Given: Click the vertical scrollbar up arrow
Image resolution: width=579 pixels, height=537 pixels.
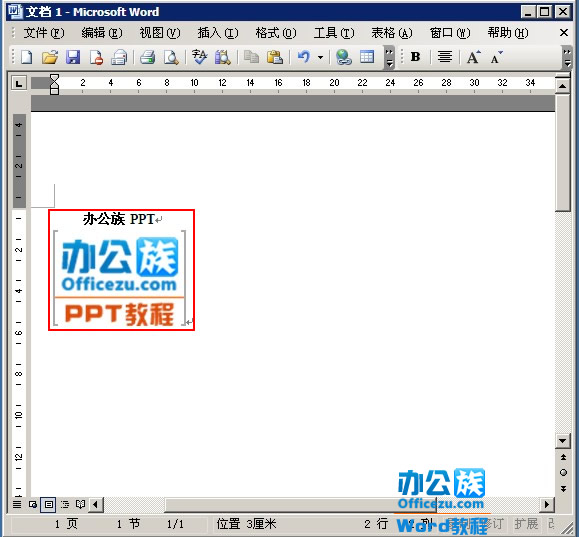Looking at the screenshot, I should 562,86.
